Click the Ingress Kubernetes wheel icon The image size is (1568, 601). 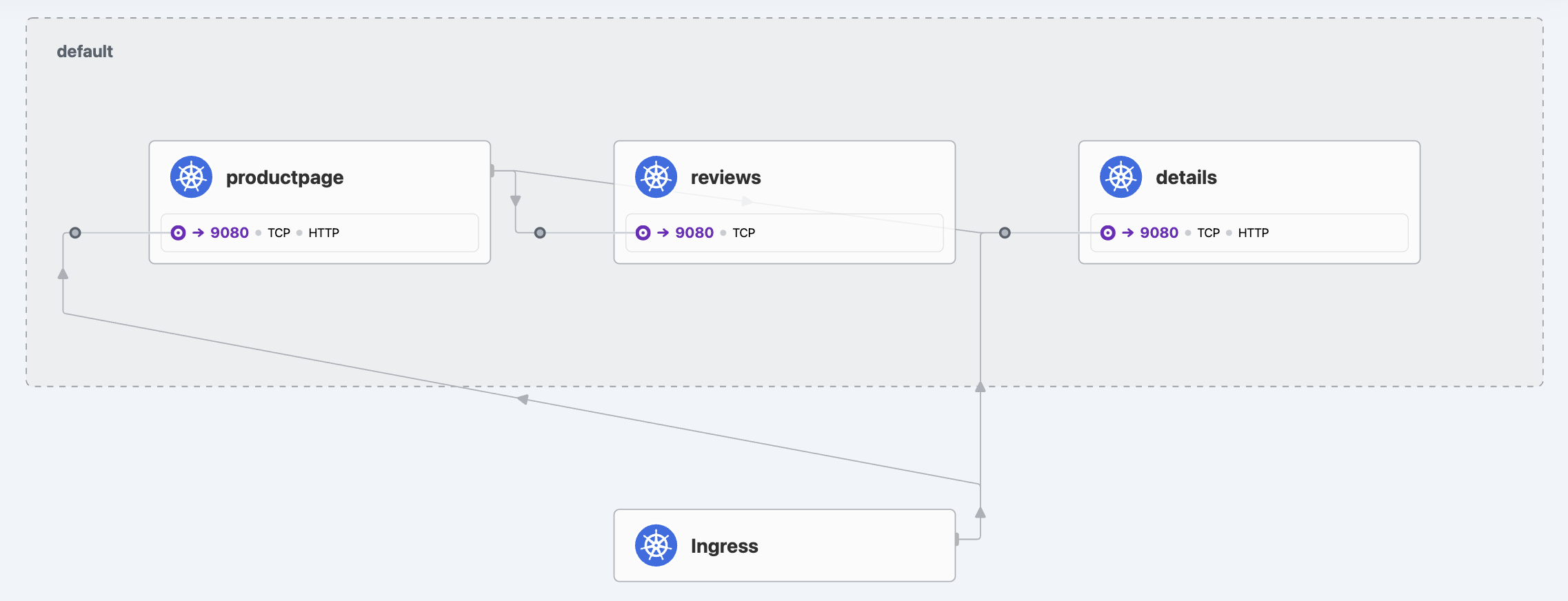coord(656,545)
